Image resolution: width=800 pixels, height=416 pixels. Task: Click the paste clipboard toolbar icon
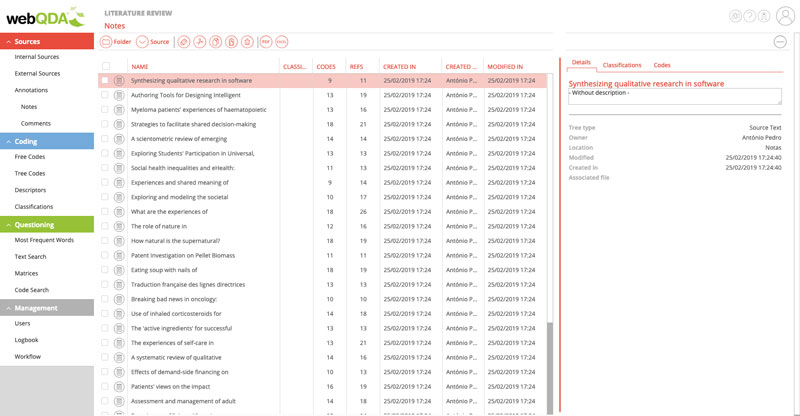coord(232,42)
